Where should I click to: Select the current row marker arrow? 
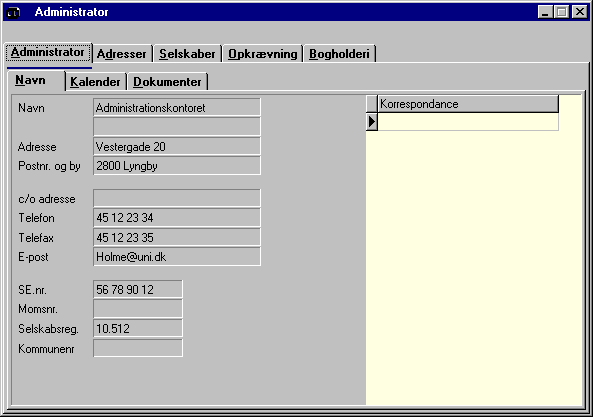click(x=372, y=122)
